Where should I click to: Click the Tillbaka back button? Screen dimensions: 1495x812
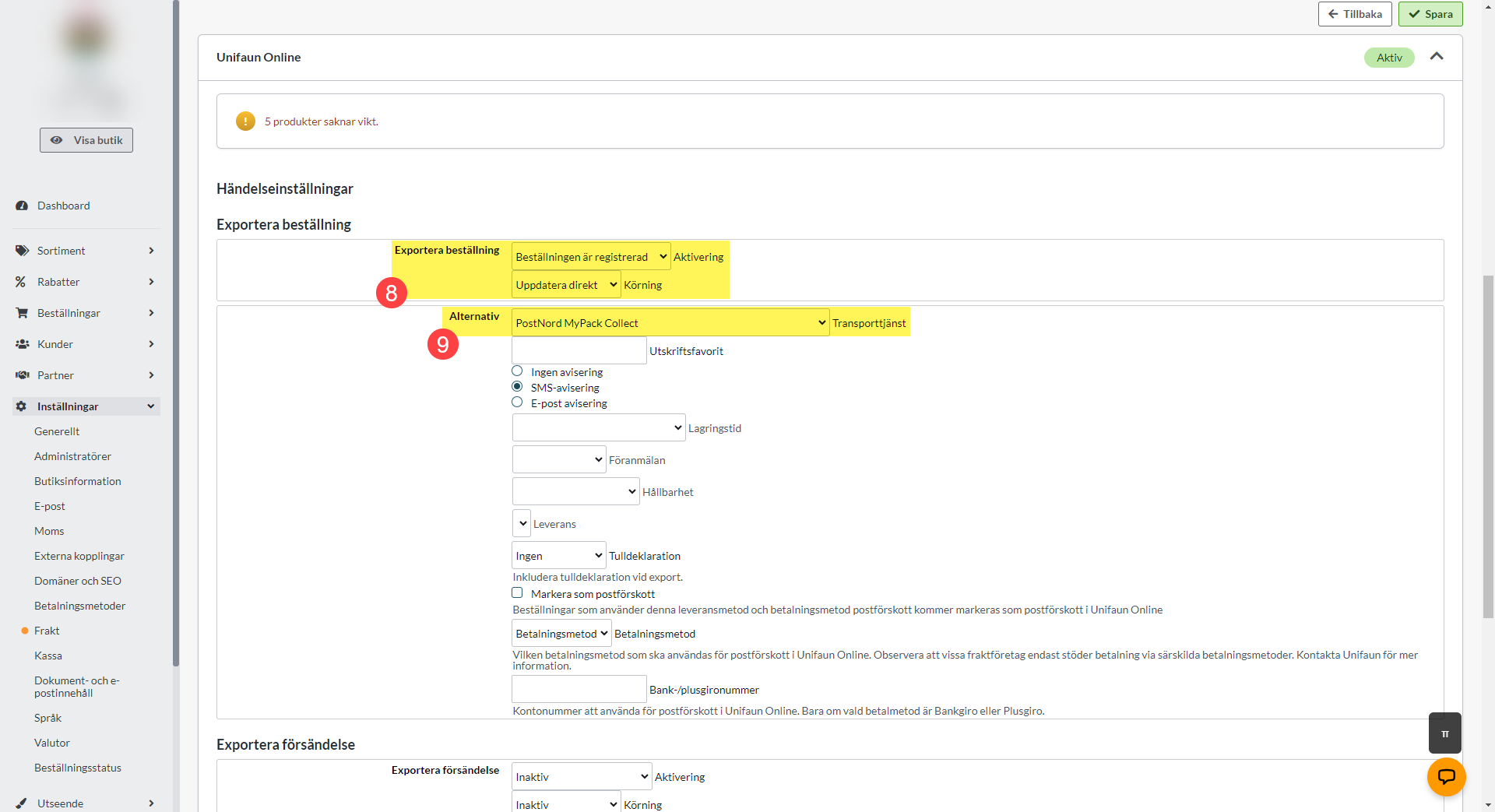point(1355,14)
